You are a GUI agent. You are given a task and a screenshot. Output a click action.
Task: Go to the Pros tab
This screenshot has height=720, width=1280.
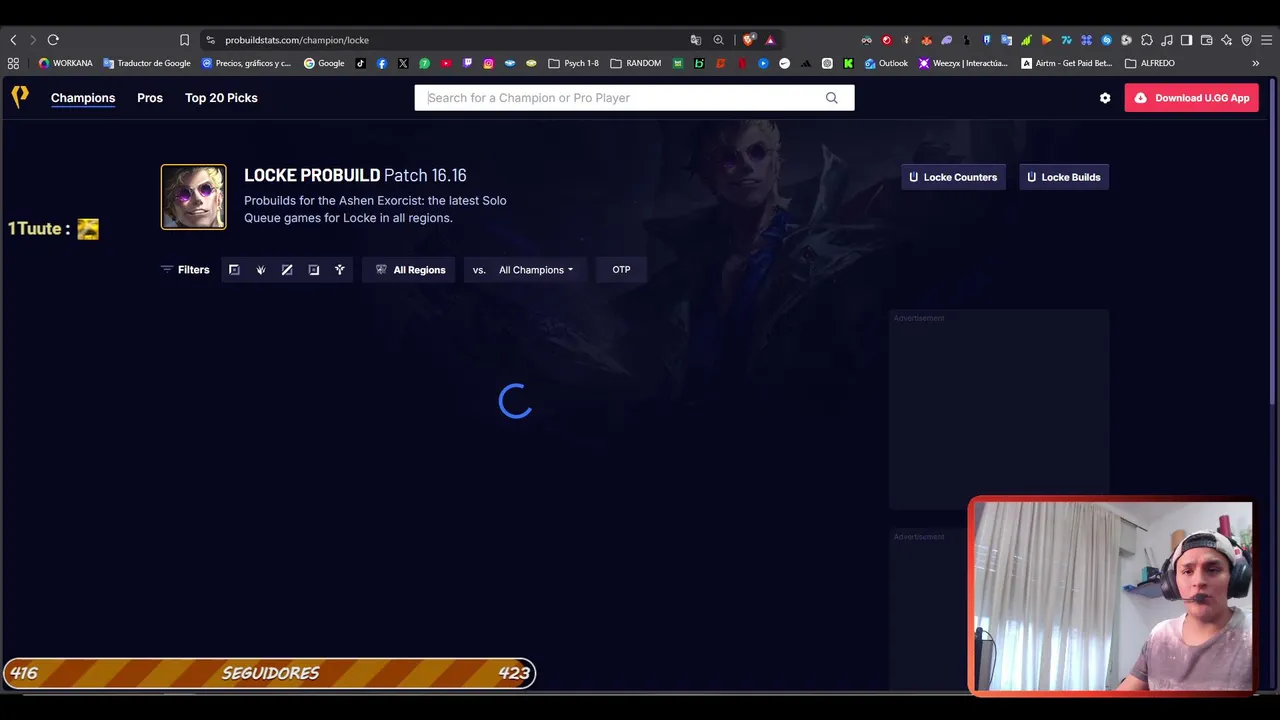tap(150, 98)
